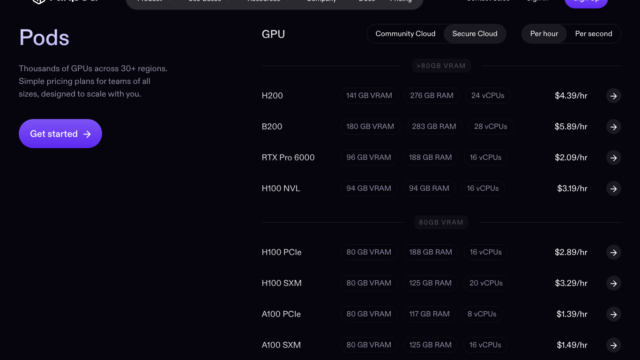Select the H100 SXM name

click(282, 283)
